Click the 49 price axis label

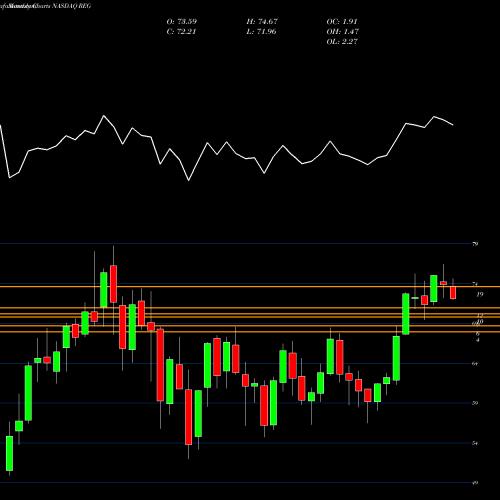point(475,483)
